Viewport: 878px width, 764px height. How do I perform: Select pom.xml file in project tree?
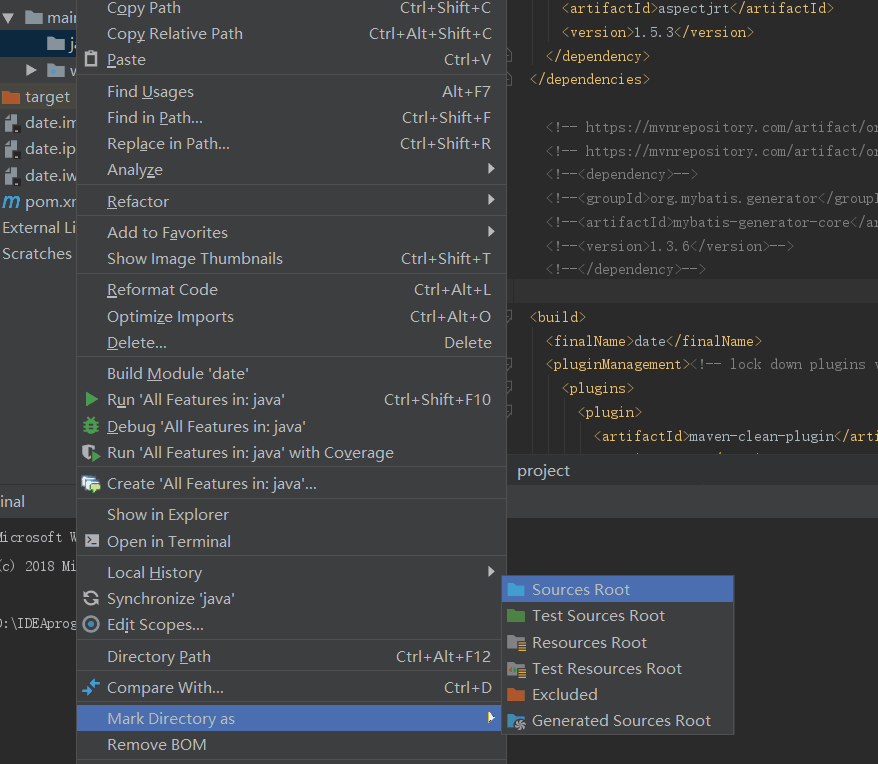[x=38, y=202]
